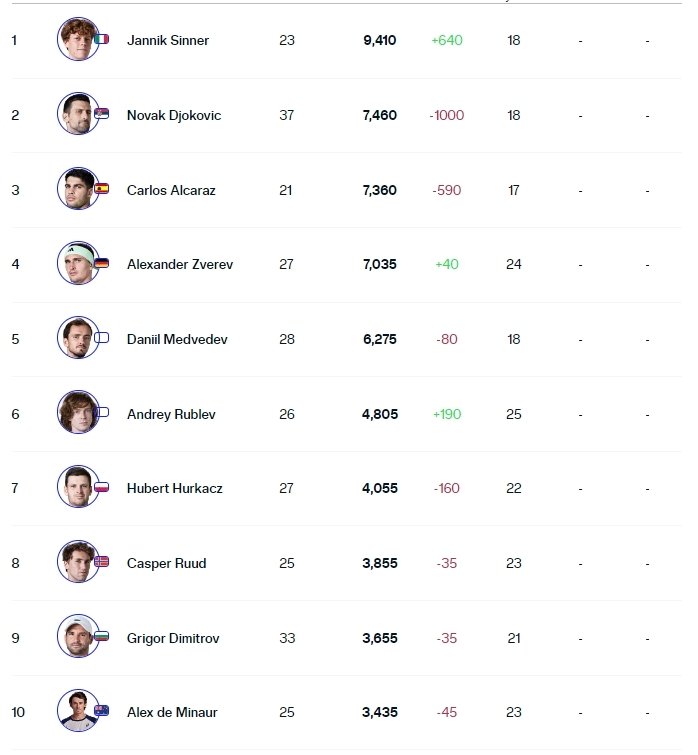This screenshot has width=698, height=755.
Task: Click Sinner's 9,410 points value
Action: coord(380,41)
